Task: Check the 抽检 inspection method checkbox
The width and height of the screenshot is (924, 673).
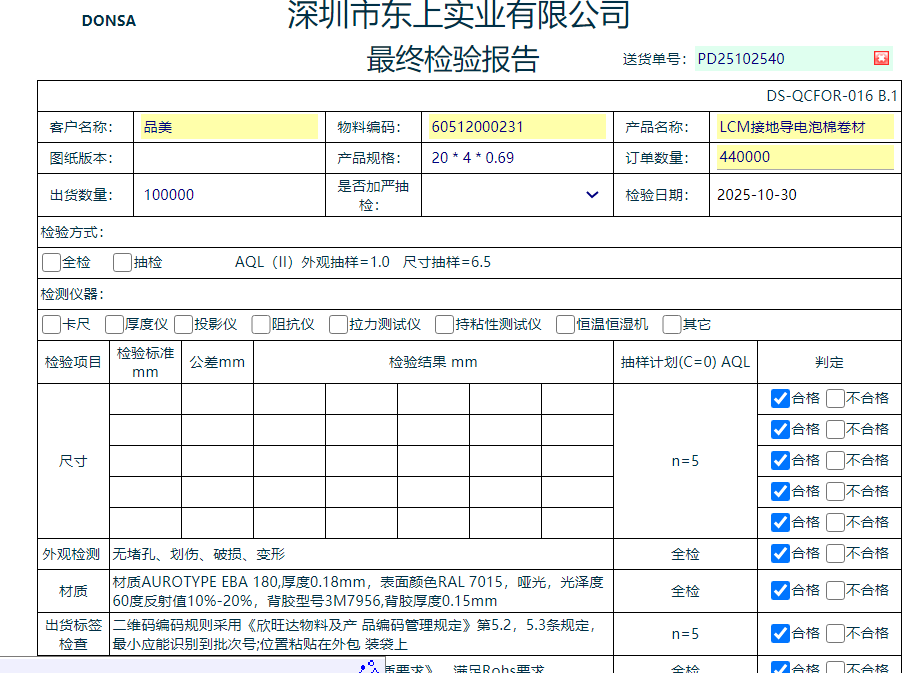Action: coord(122,263)
